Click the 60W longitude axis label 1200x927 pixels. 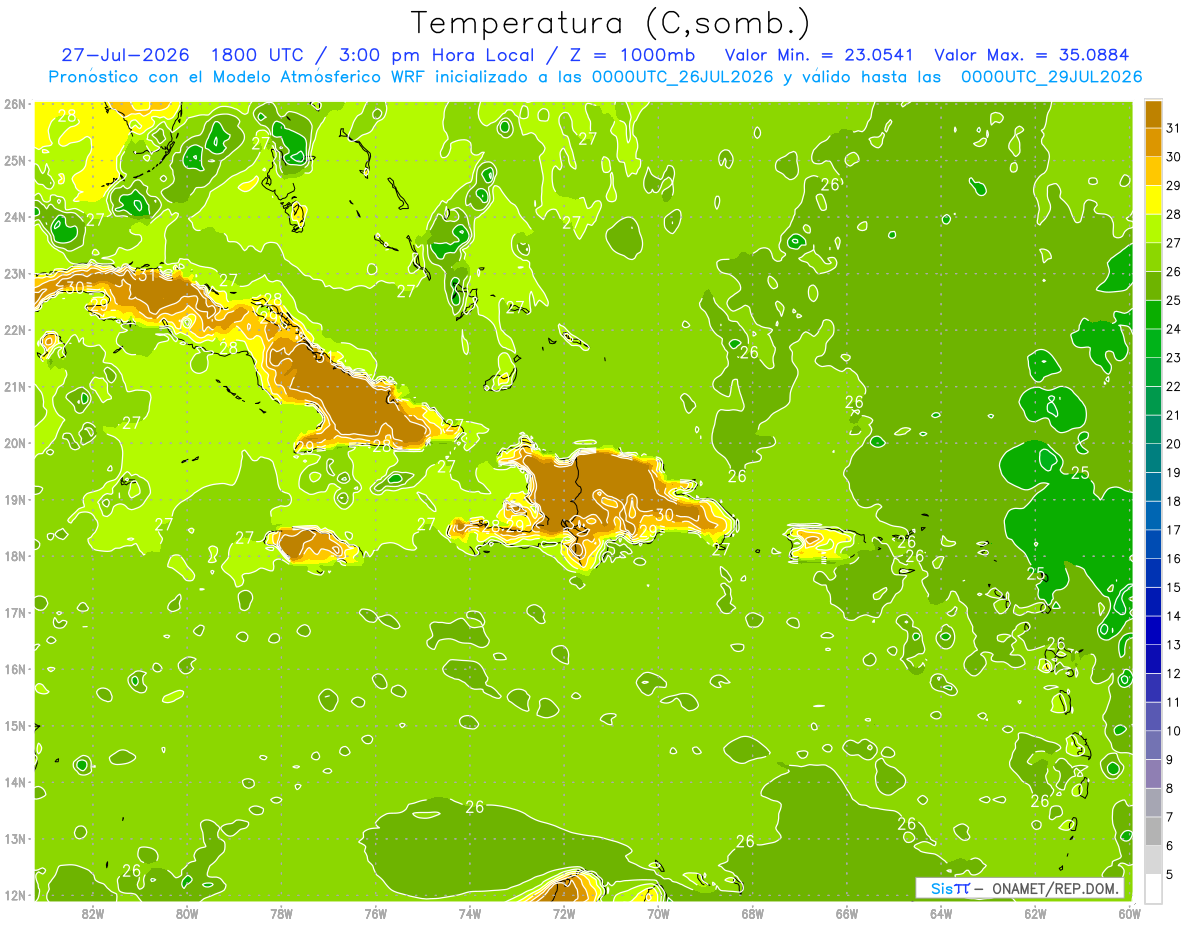tap(1129, 913)
